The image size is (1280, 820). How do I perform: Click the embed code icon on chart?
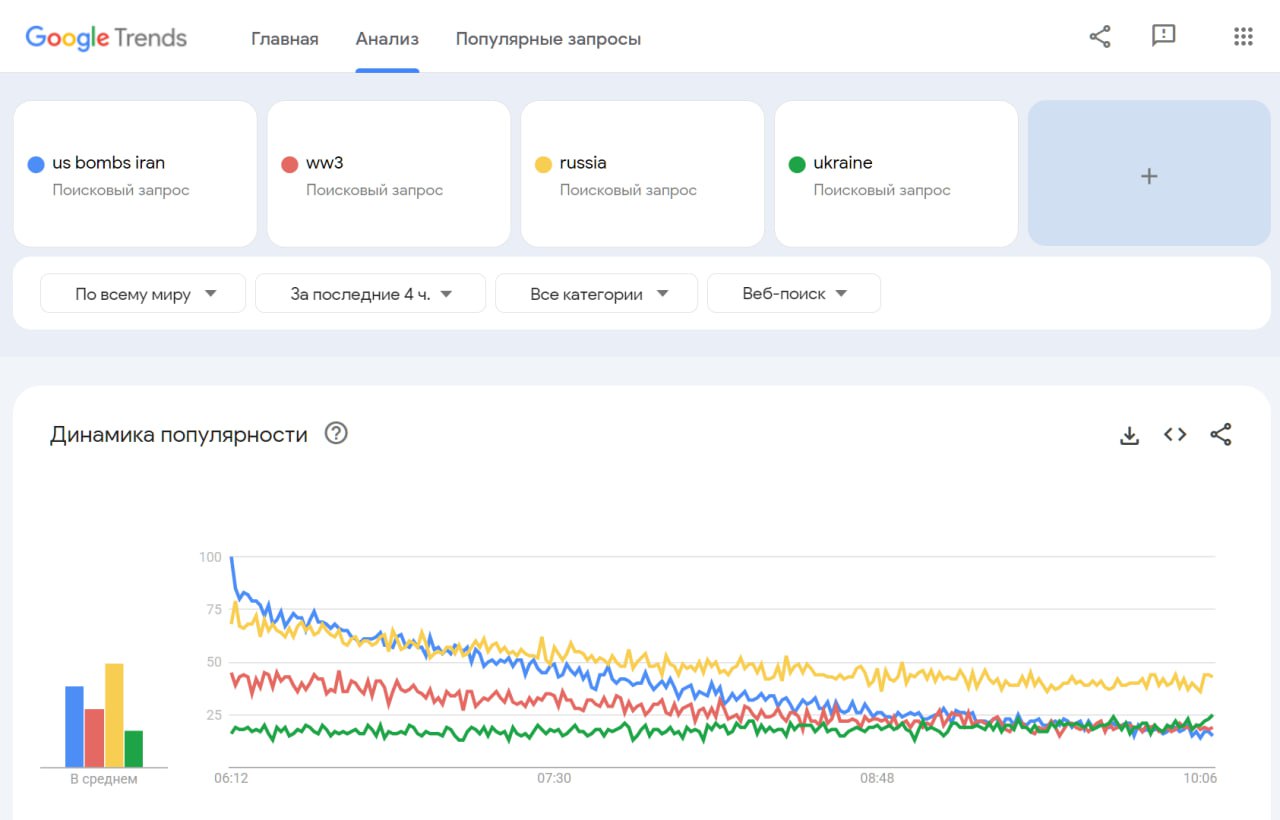1175,435
